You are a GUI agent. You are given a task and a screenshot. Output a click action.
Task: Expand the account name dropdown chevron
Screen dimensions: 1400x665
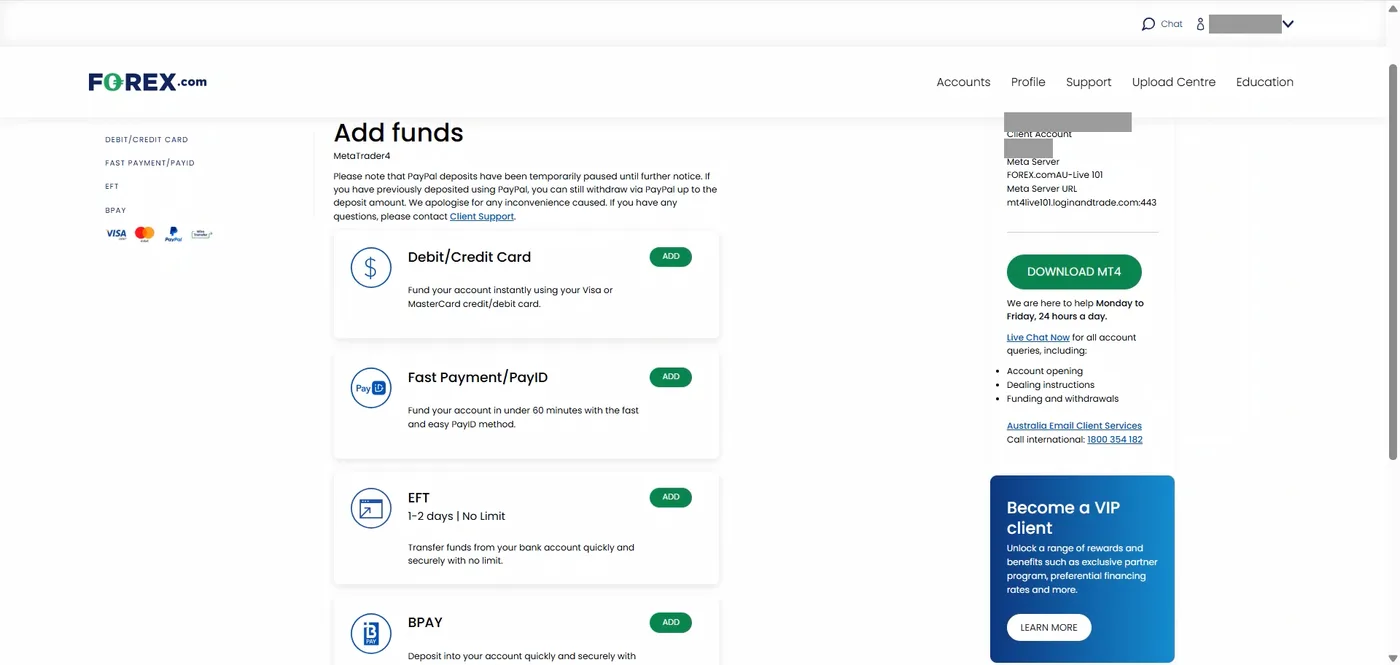[x=1288, y=24]
